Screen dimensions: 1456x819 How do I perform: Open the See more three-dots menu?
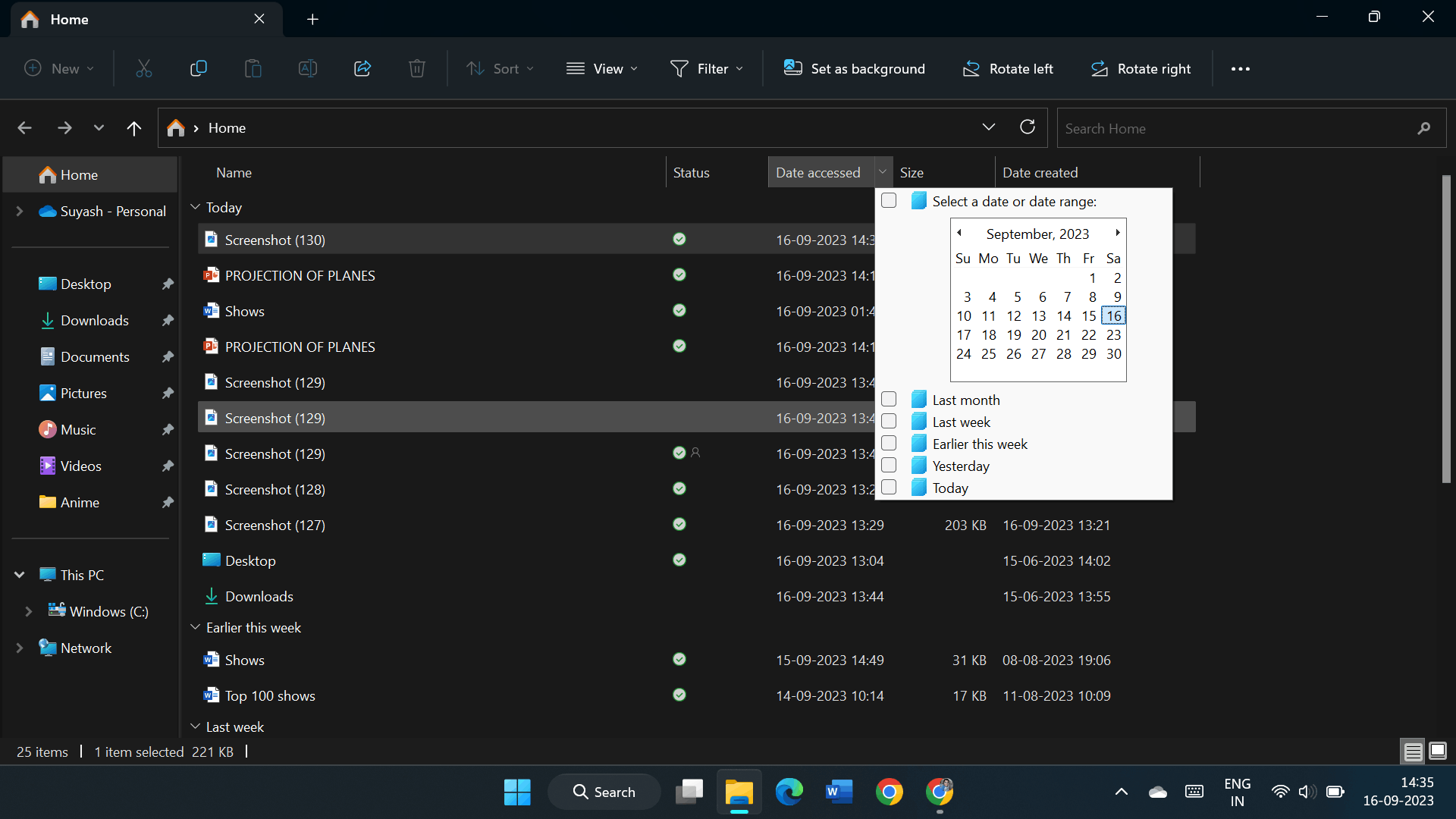tap(1241, 69)
